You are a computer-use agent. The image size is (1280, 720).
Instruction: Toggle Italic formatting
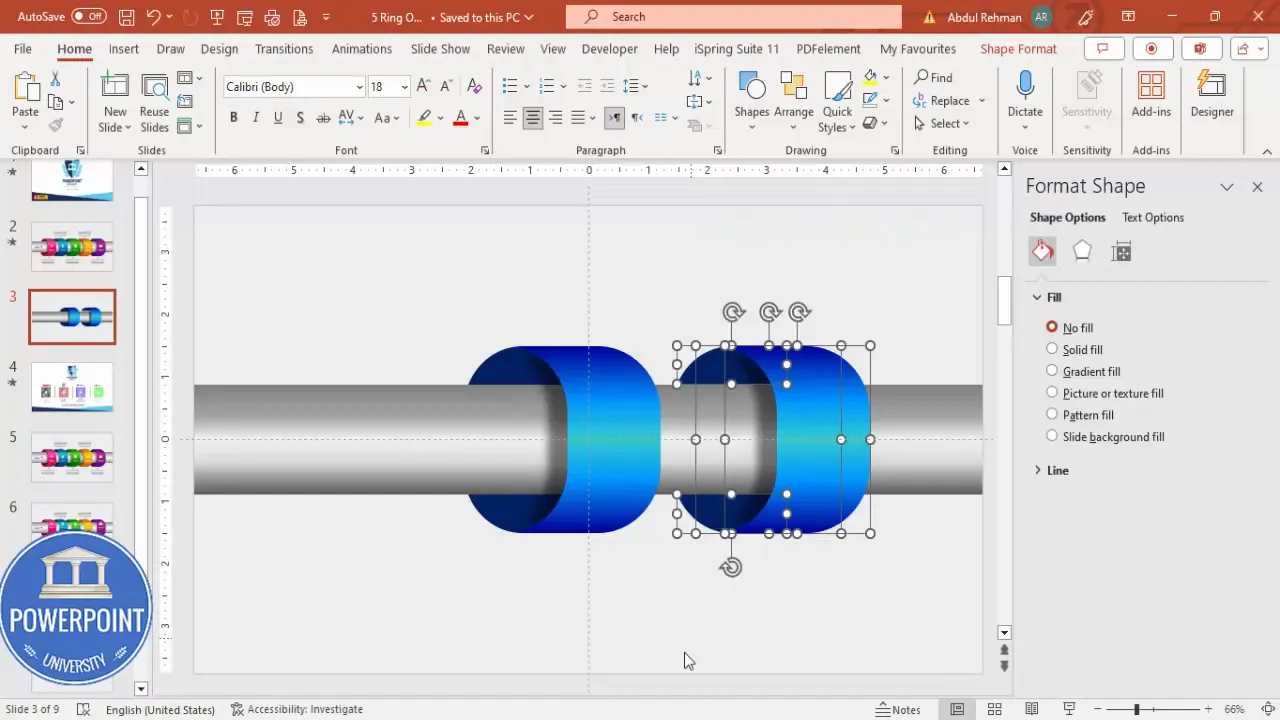[255, 118]
